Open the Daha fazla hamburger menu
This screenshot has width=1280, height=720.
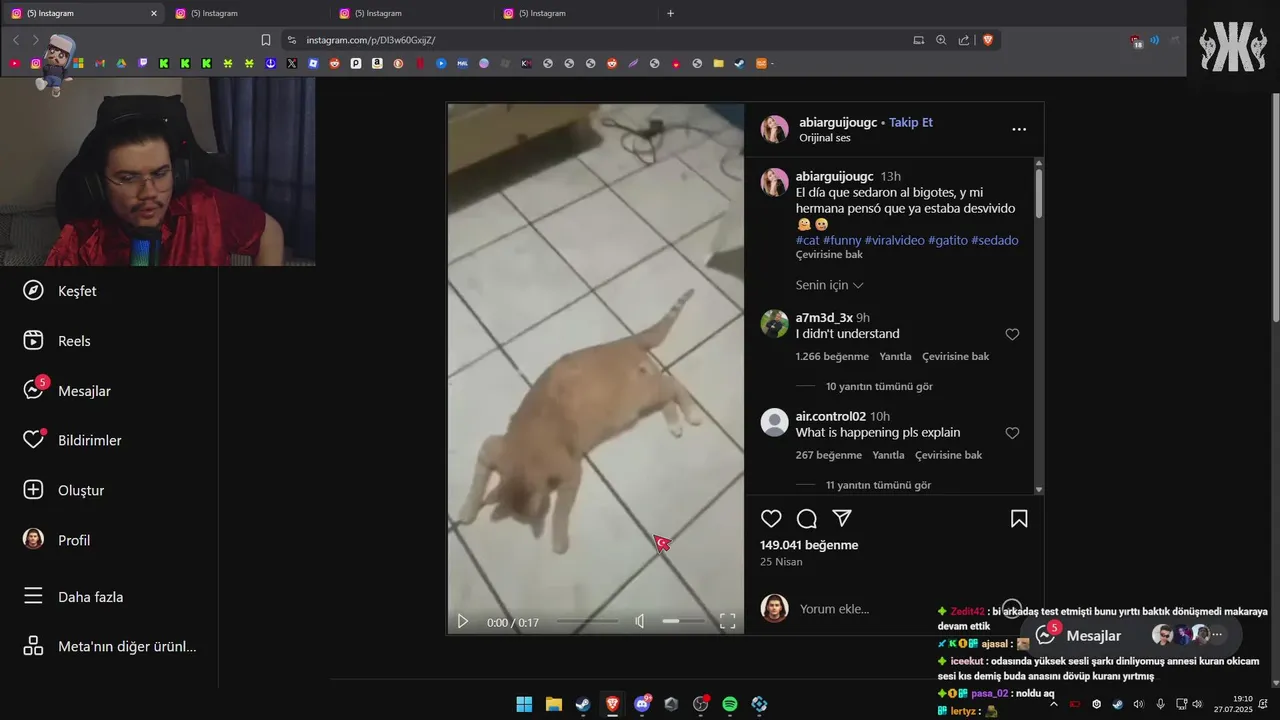point(33,596)
